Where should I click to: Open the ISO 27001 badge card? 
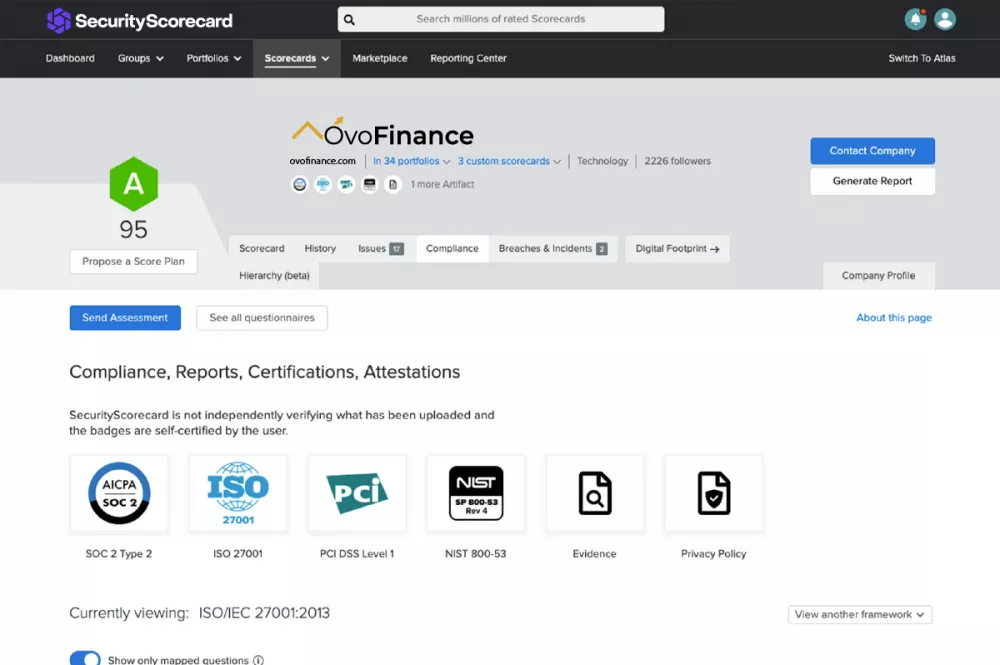(x=238, y=493)
